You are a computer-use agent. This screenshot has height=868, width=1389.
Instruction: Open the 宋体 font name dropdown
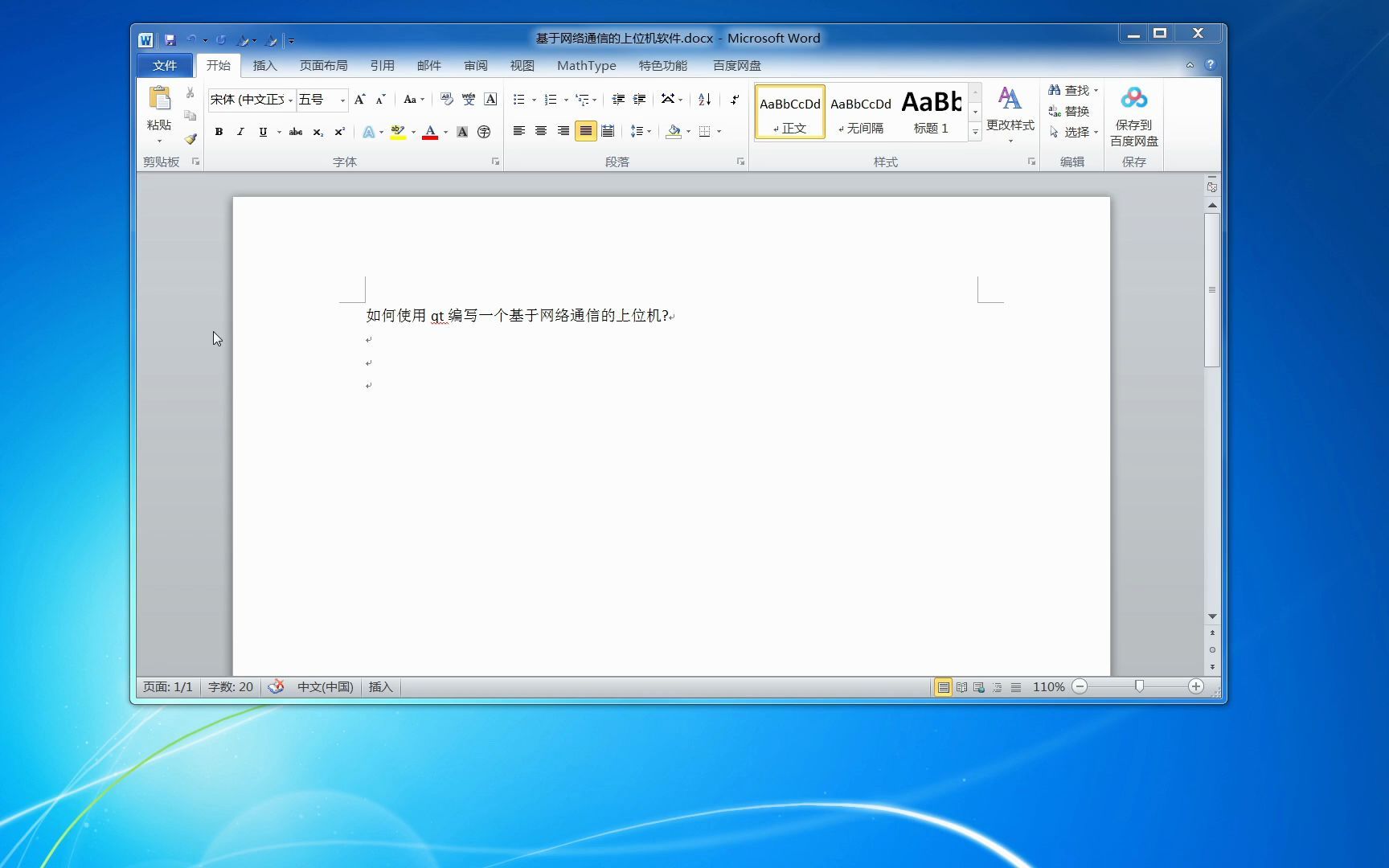290,100
